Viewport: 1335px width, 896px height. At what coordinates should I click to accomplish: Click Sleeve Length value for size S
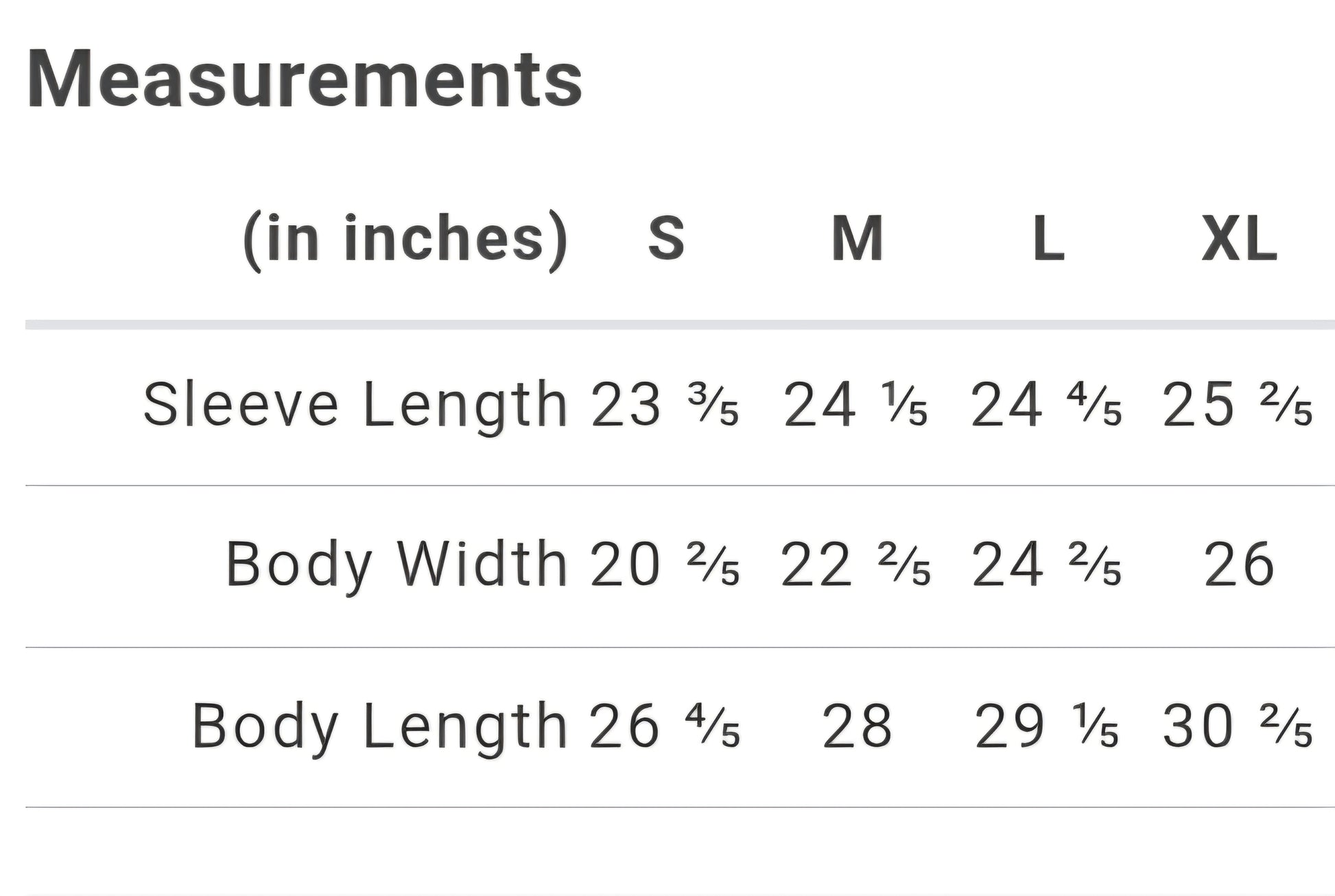[x=664, y=404]
